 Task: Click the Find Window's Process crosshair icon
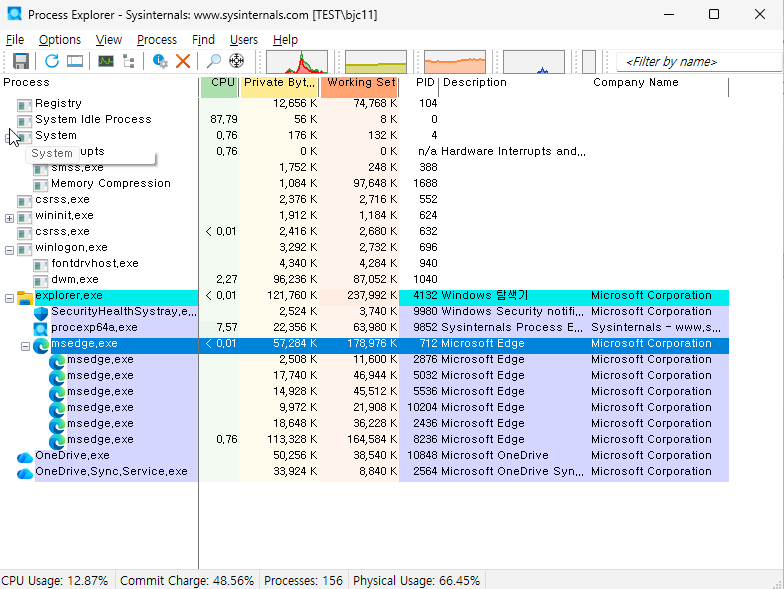[x=237, y=61]
